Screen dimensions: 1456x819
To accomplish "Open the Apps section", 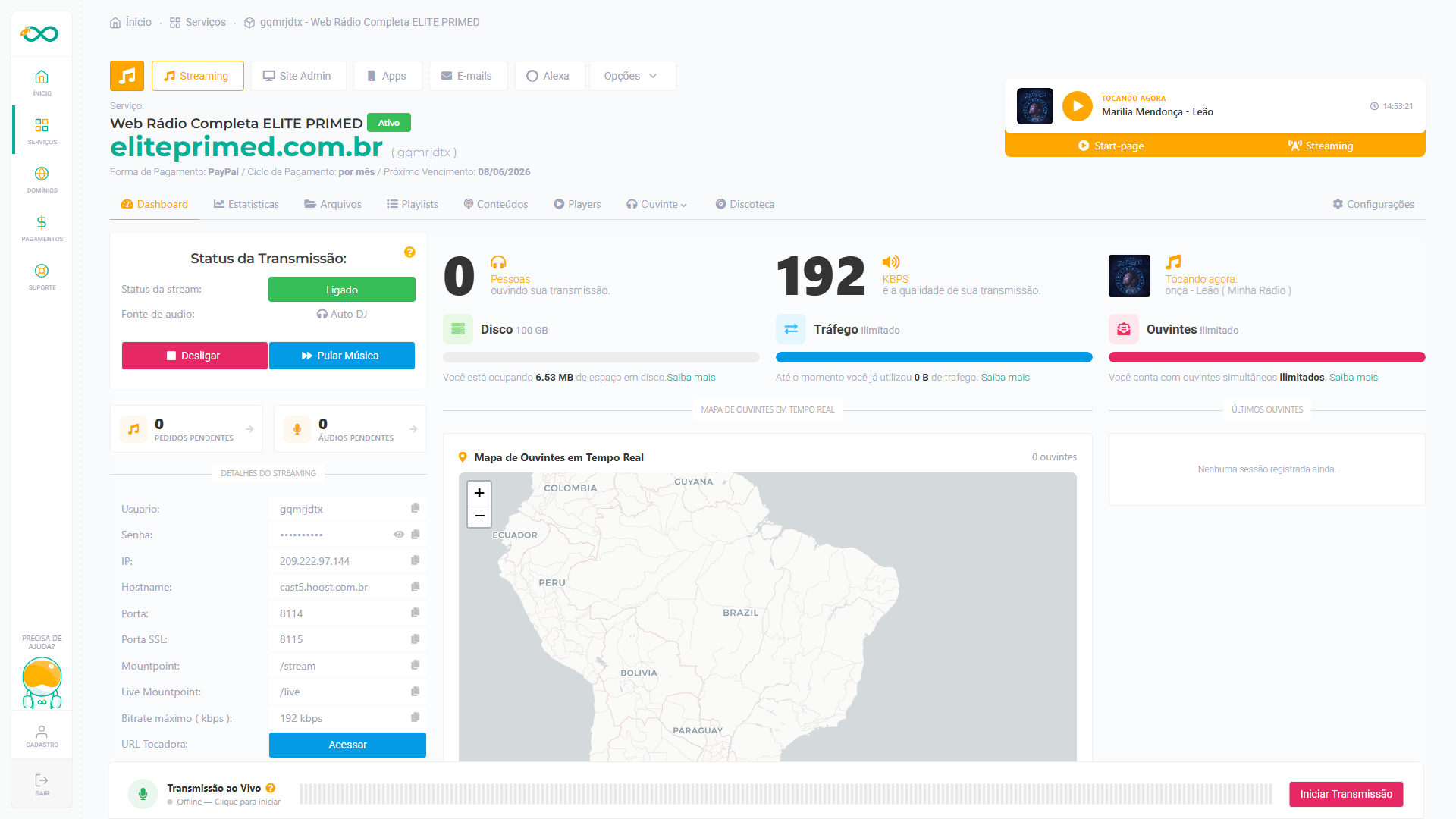I will pos(387,76).
